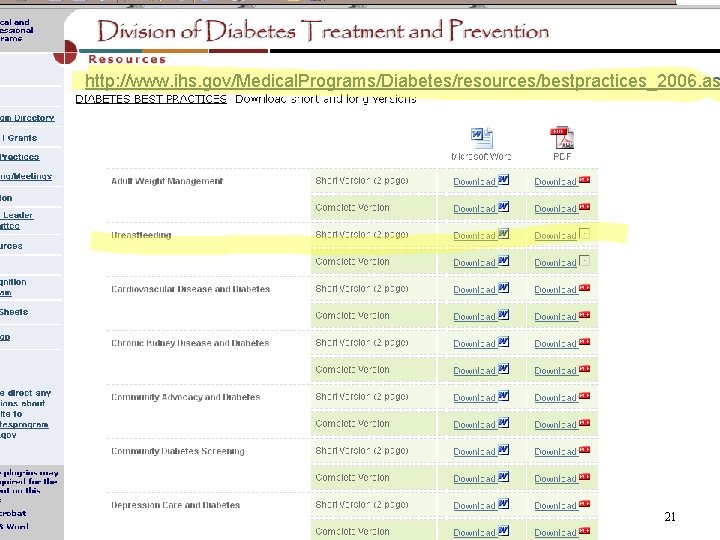Click the Microsoft Word column header icon
The width and height of the screenshot is (720, 540).
pos(481,138)
